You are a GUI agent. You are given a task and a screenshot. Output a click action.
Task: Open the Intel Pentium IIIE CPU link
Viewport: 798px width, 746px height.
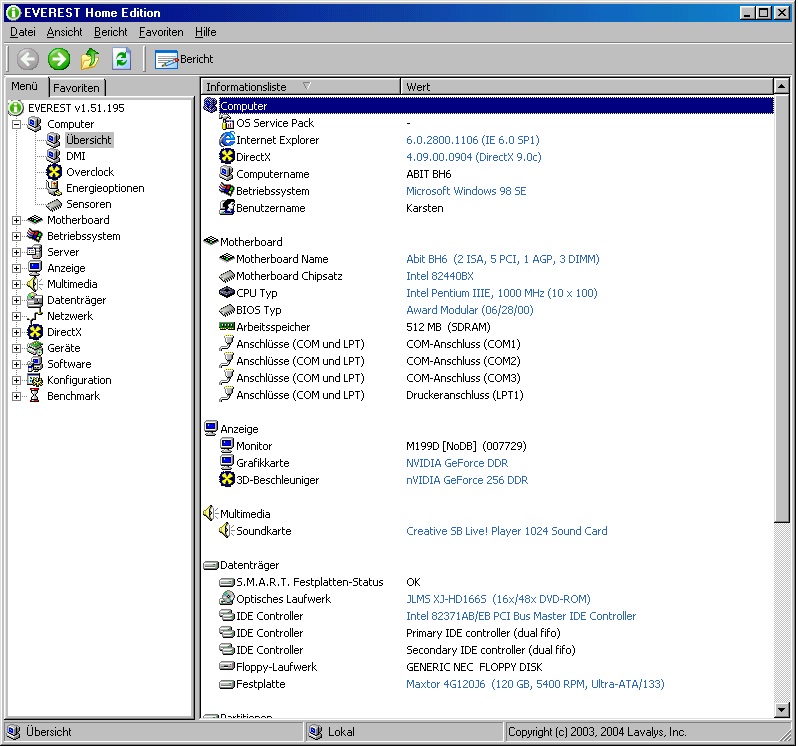click(x=502, y=293)
